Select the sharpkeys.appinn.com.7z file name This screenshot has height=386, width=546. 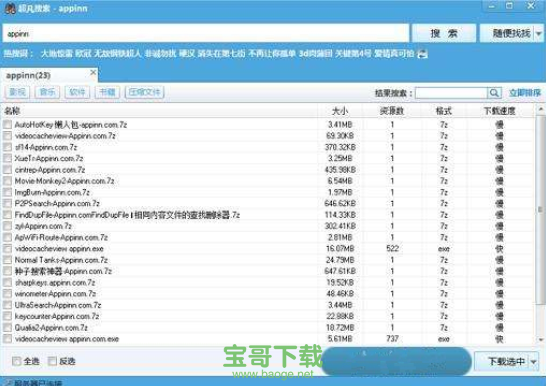(x=55, y=283)
